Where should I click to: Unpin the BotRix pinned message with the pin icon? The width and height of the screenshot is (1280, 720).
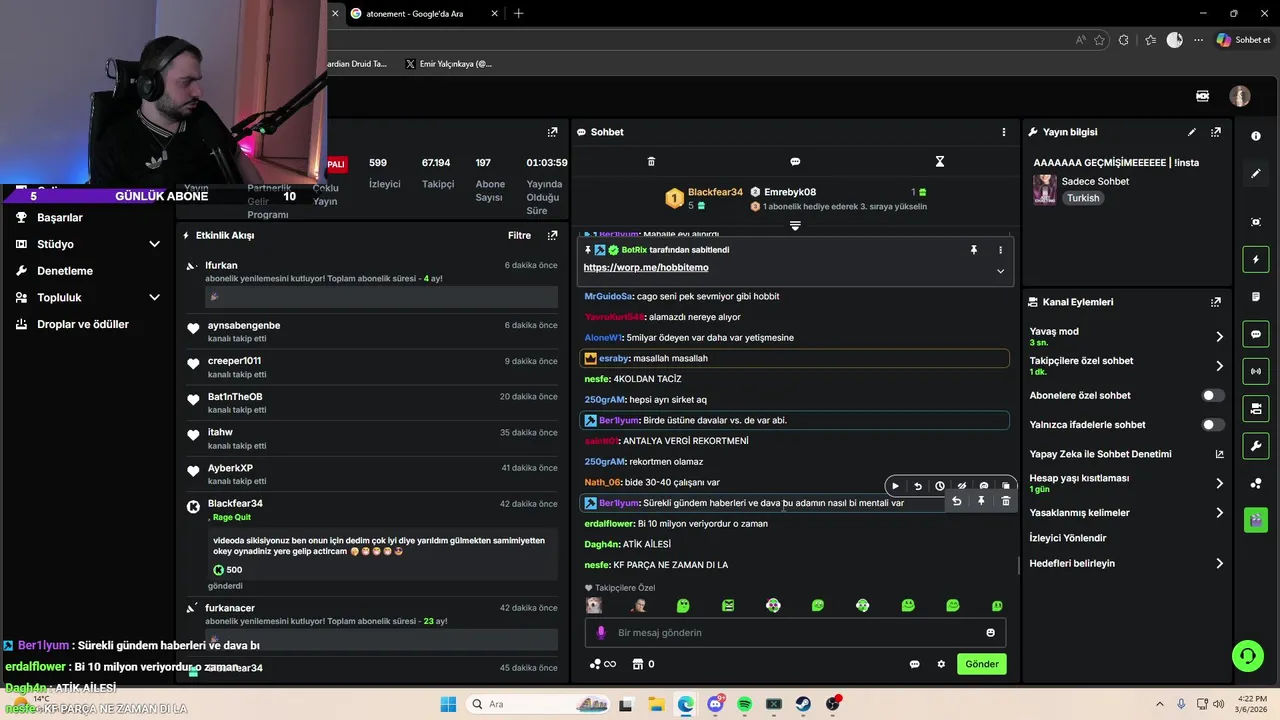(974, 250)
